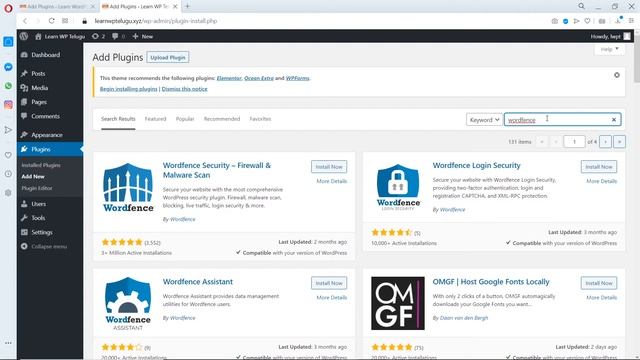The width and height of the screenshot is (640, 360).
Task: Open the New content menu
Action: pos(143,36)
